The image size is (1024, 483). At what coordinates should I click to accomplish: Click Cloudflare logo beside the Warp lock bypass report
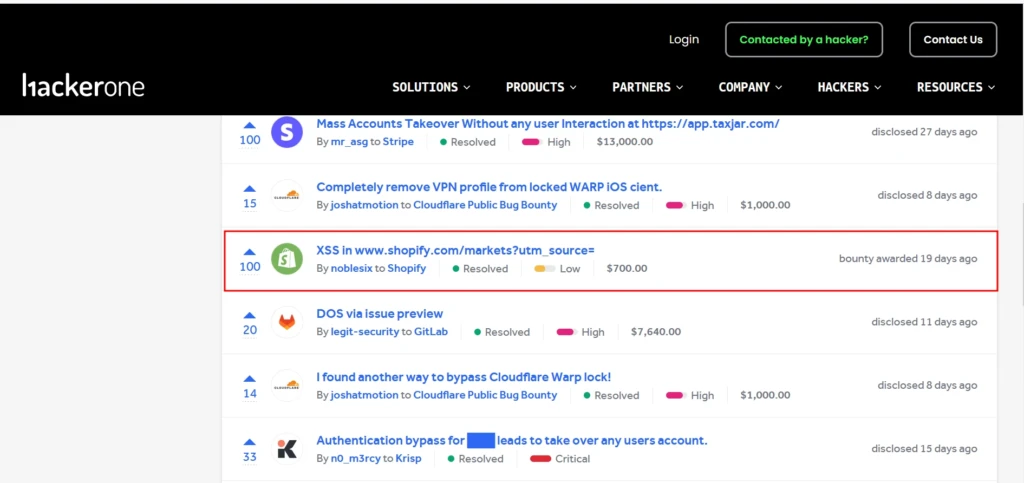(x=287, y=386)
